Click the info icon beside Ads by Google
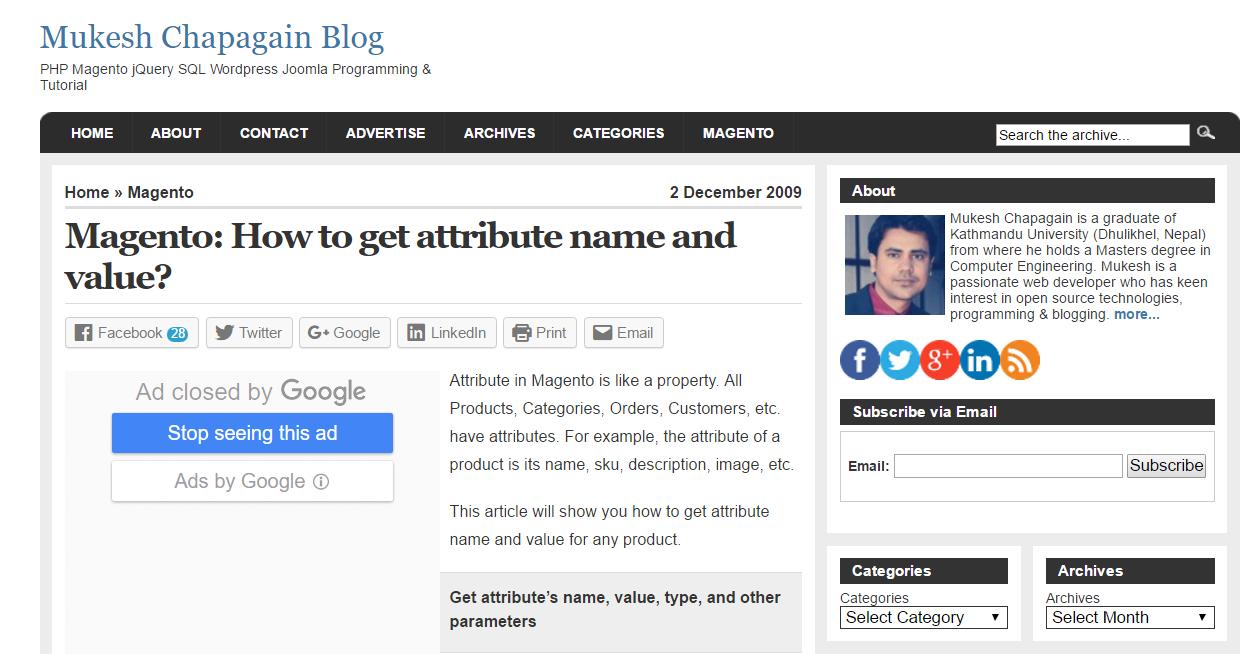The width and height of the screenshot is (1257, 654). point(321,482)
